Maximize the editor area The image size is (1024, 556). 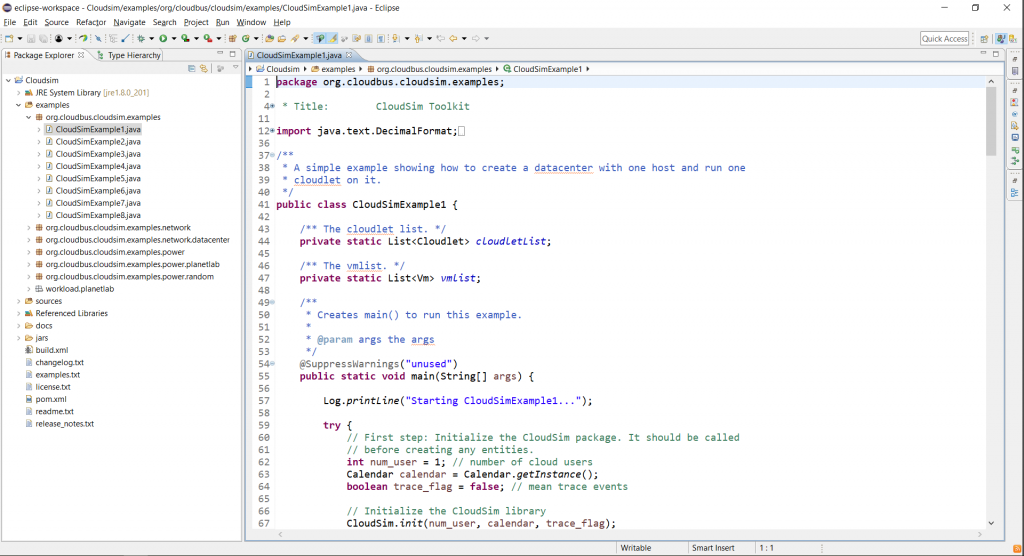(x=996, y=54)
